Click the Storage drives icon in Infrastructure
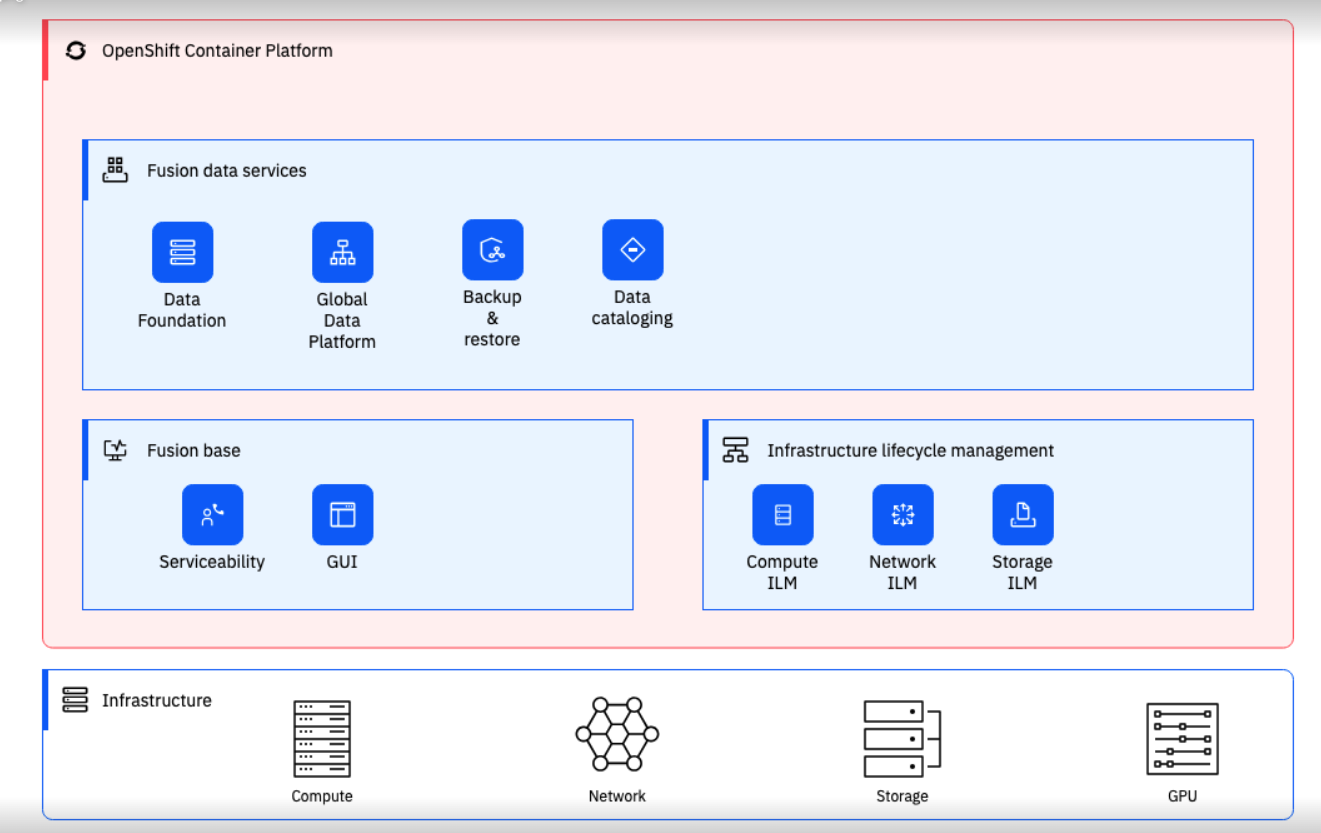 tap(902, 739)
